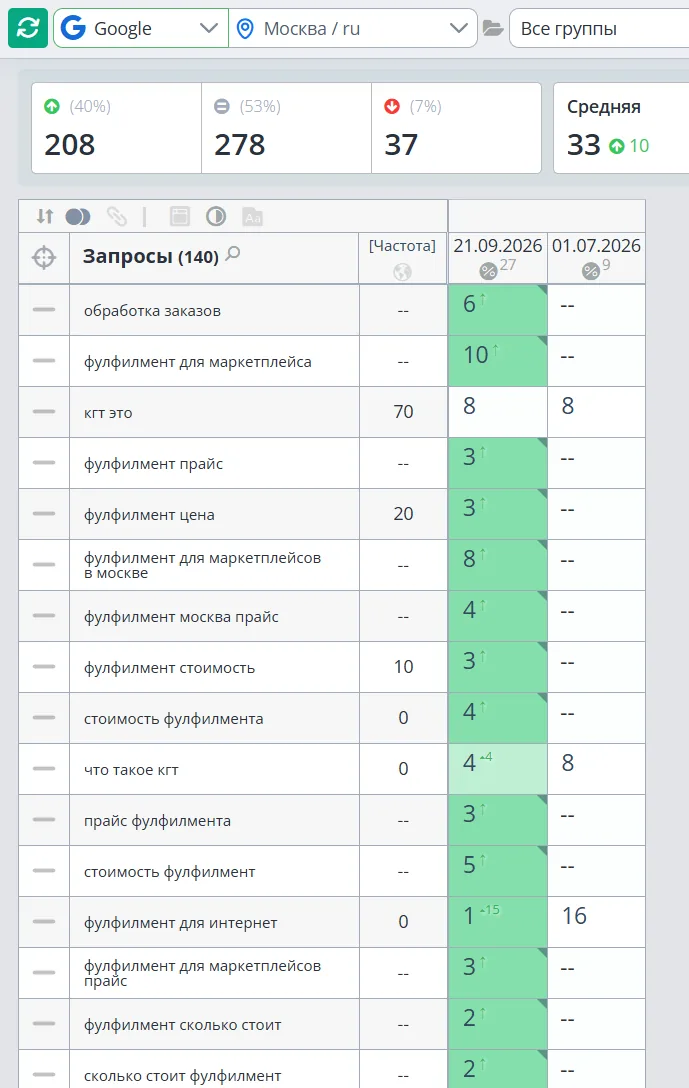Click the sort arrows icon in table toolbar
This screenshot has height=1088, width=689.
45,216
